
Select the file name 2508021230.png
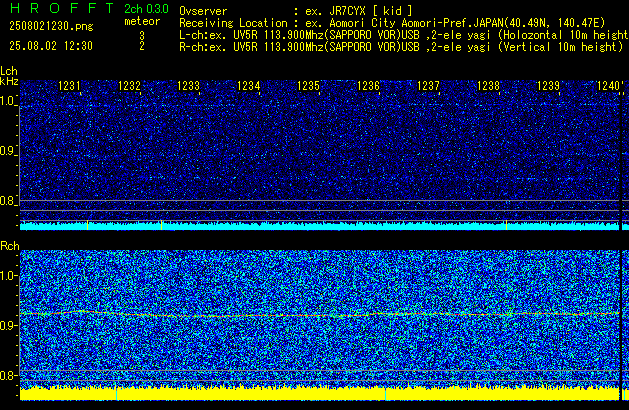point(51,26)
